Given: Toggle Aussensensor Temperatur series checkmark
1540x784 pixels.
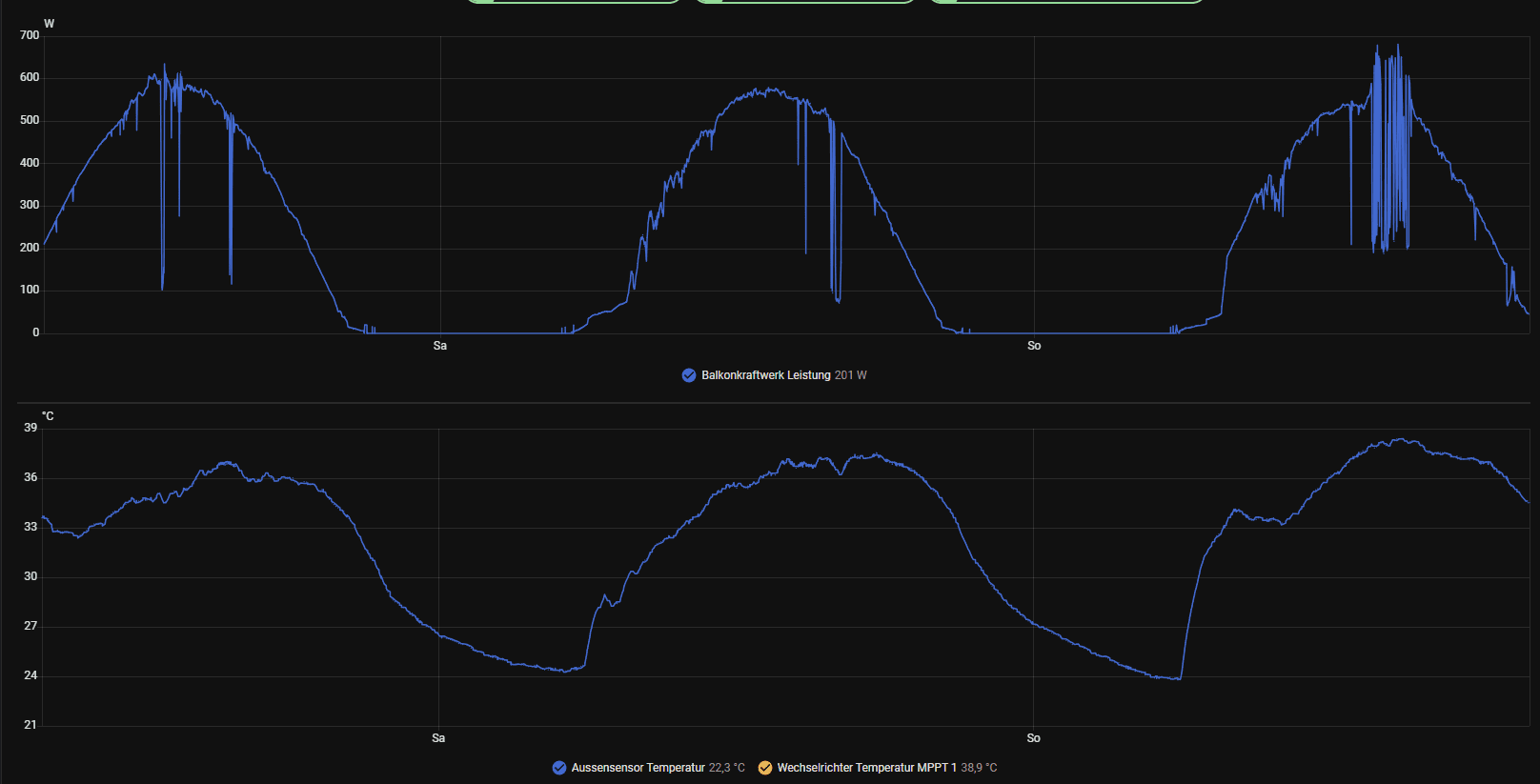Looking at the screenshot, I should click(x=559, y=768).
